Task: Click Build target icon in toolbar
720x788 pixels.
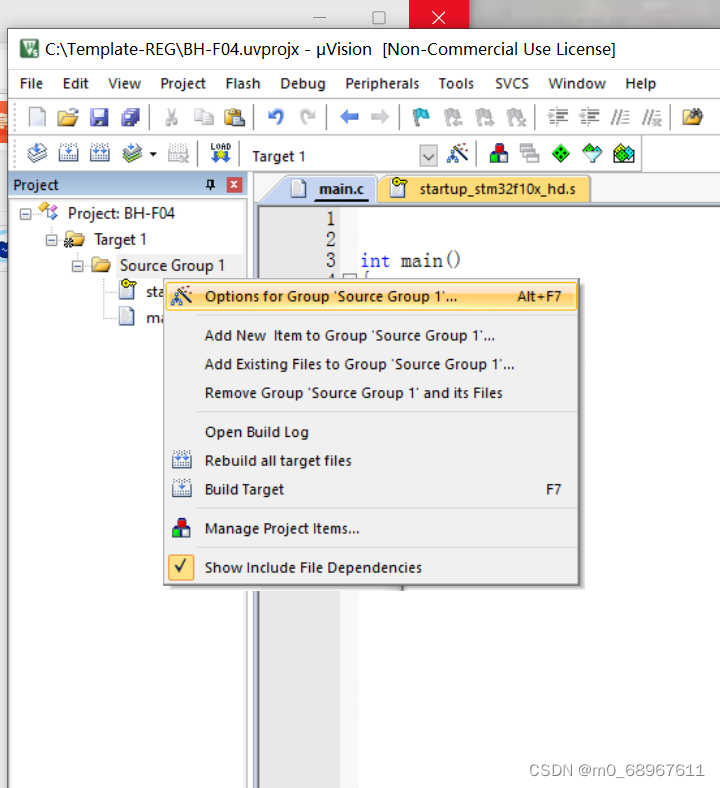Action: 68,153
